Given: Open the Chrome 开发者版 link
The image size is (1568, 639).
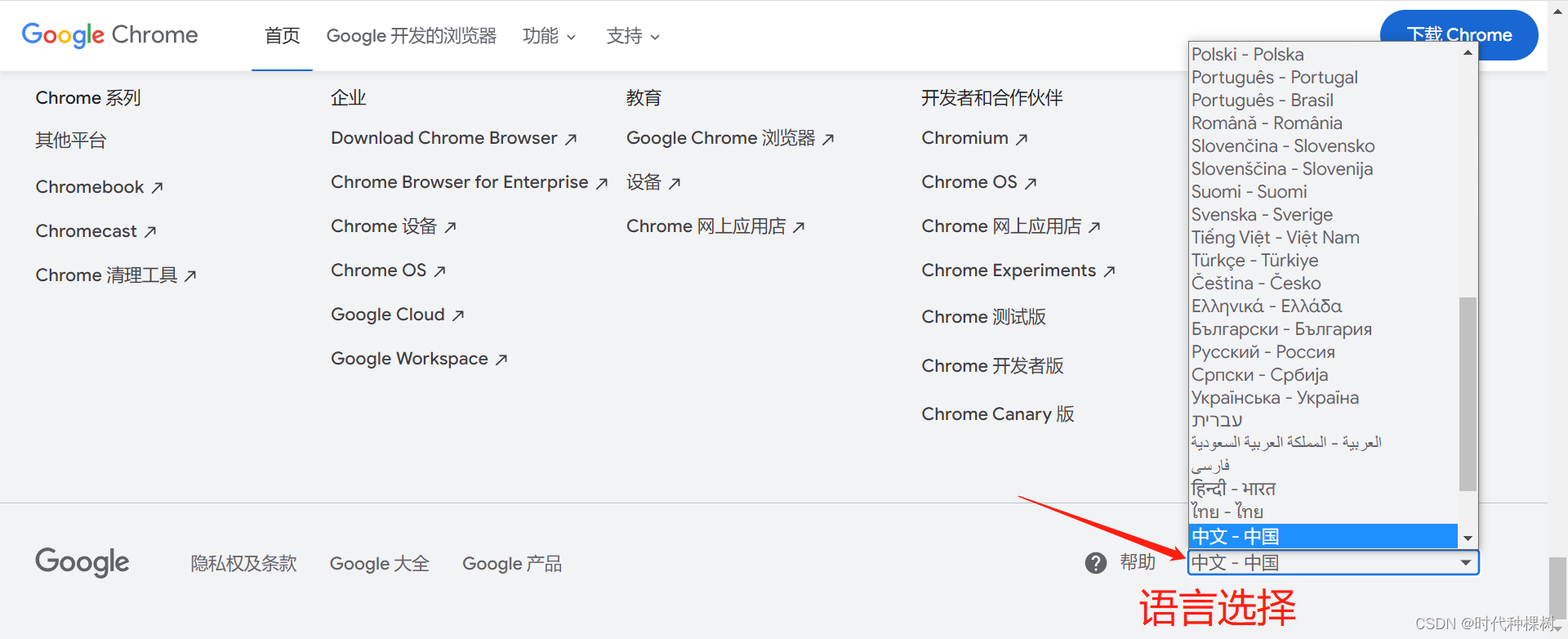Looking at the screenshot, I should tap(992, 366).
